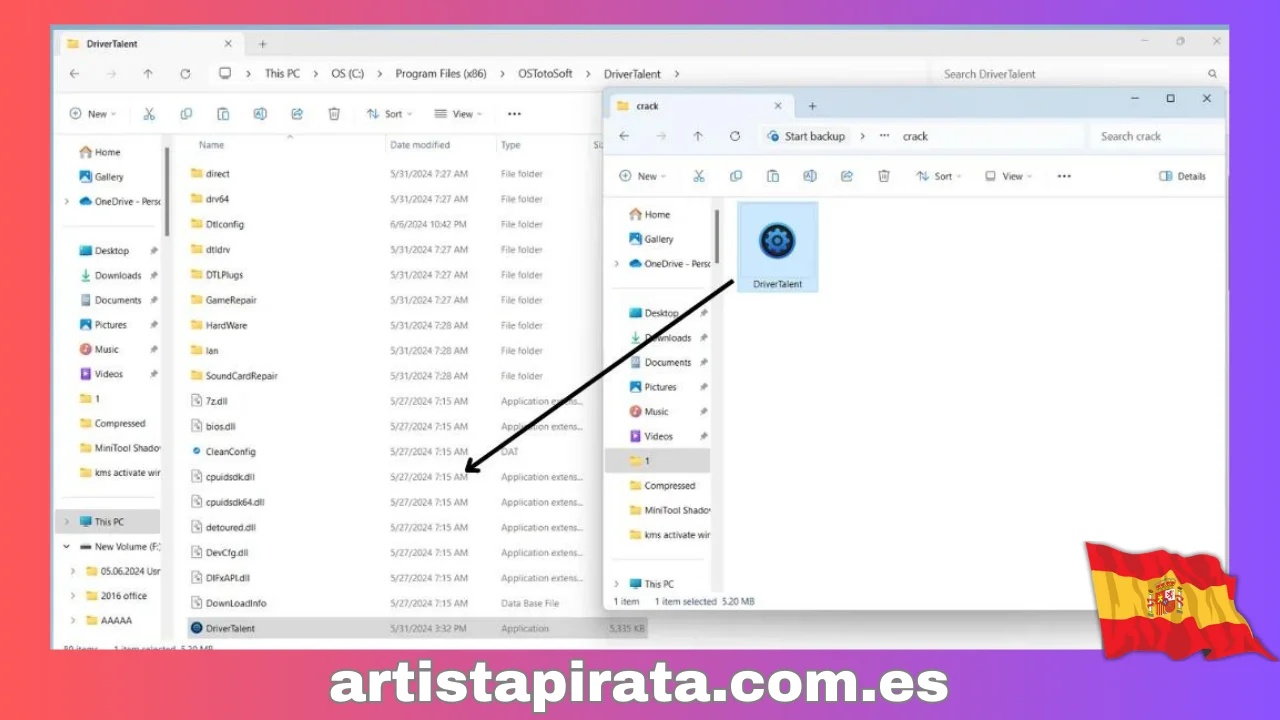
Task: Click Delete trash icon in crack window
Action: (884, 176)
